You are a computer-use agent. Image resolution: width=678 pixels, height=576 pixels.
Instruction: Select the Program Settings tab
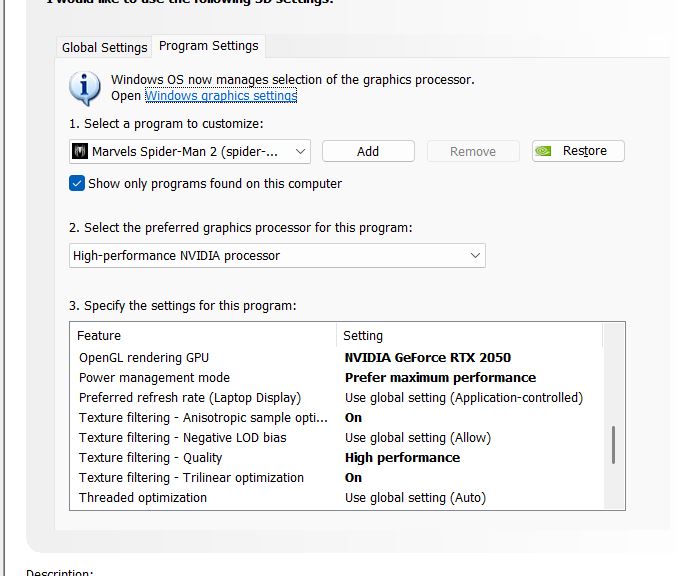coord(208,46)
